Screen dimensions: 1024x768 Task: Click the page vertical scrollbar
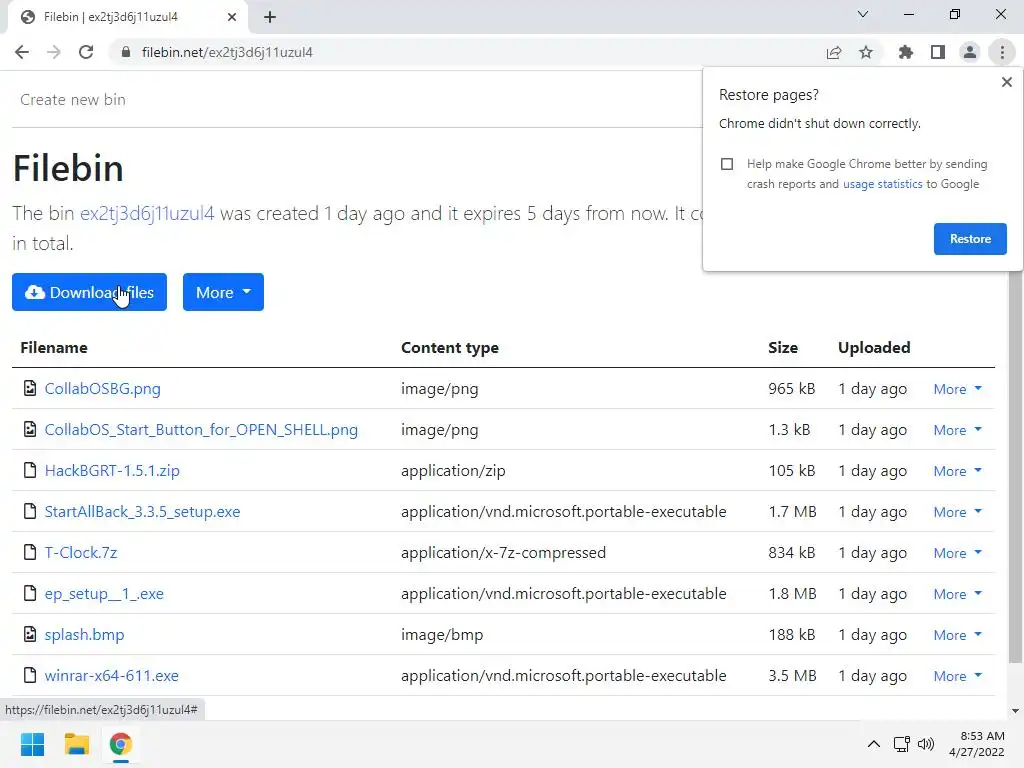click(1015, 467)
